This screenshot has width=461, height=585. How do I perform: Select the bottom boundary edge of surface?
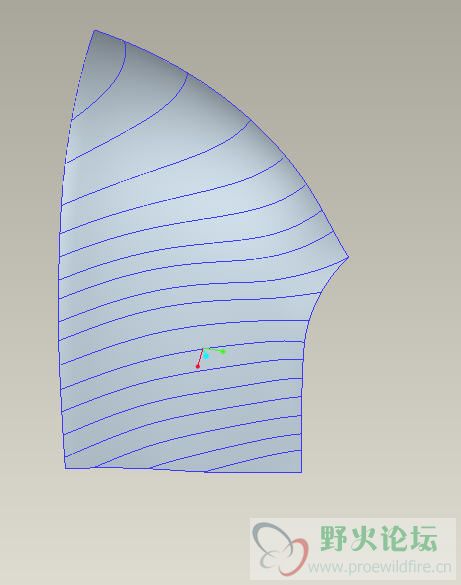(183, 470)
